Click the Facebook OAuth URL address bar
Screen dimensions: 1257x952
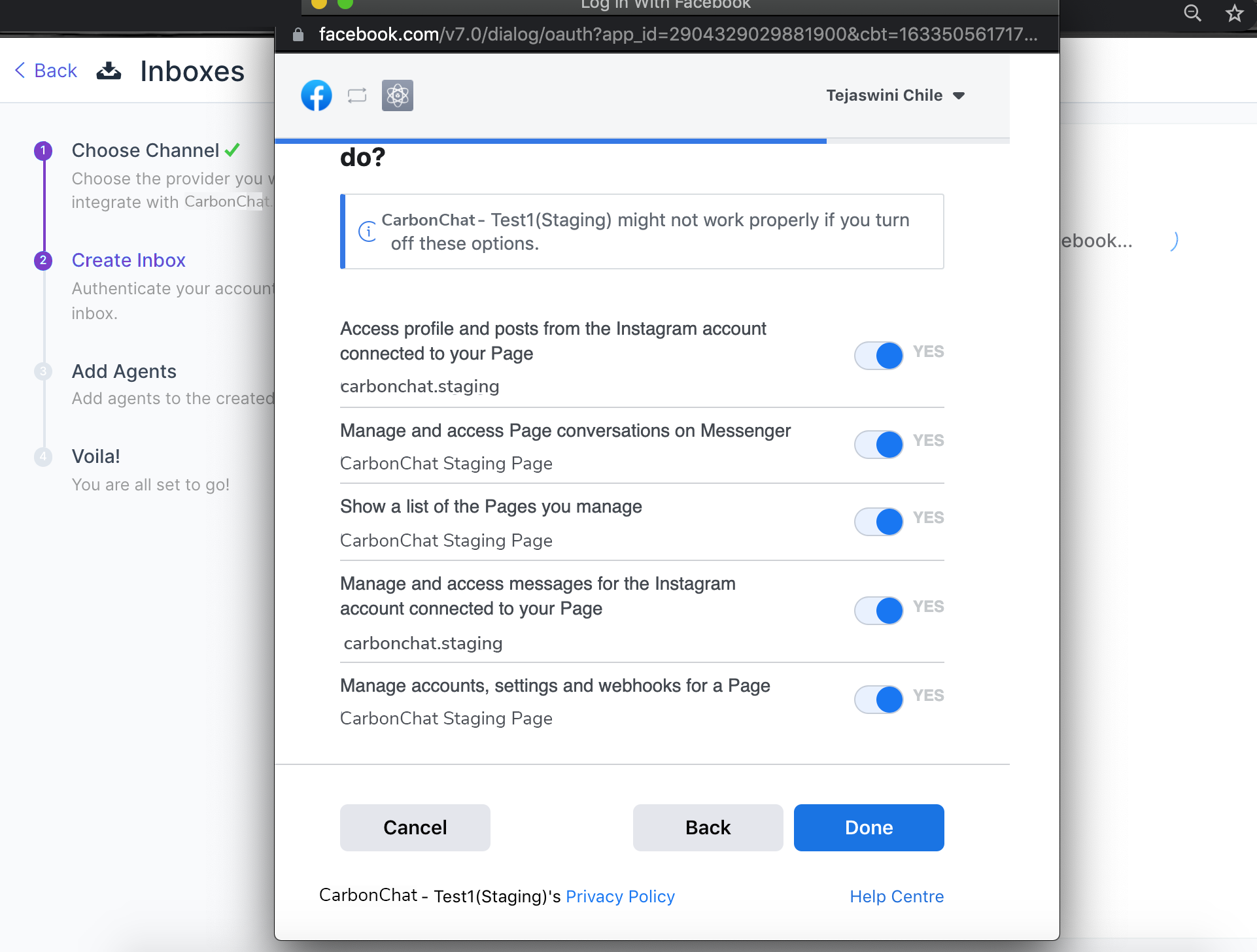[x=677, y=34]
